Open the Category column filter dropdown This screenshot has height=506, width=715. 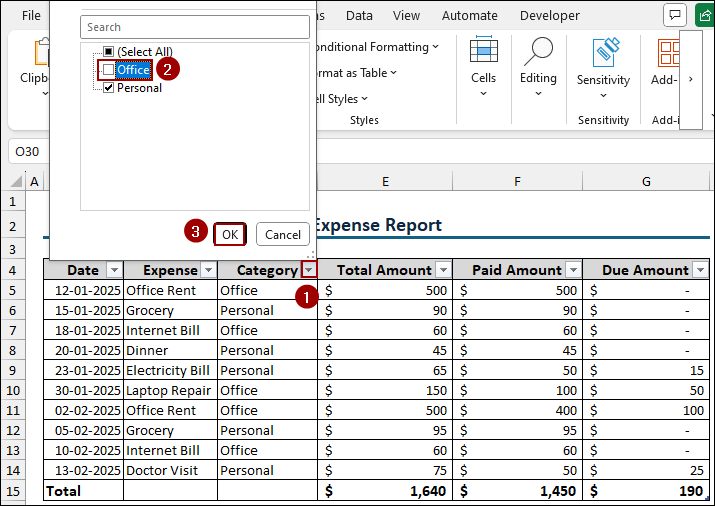pyautogui.click(x=309, y=270)
